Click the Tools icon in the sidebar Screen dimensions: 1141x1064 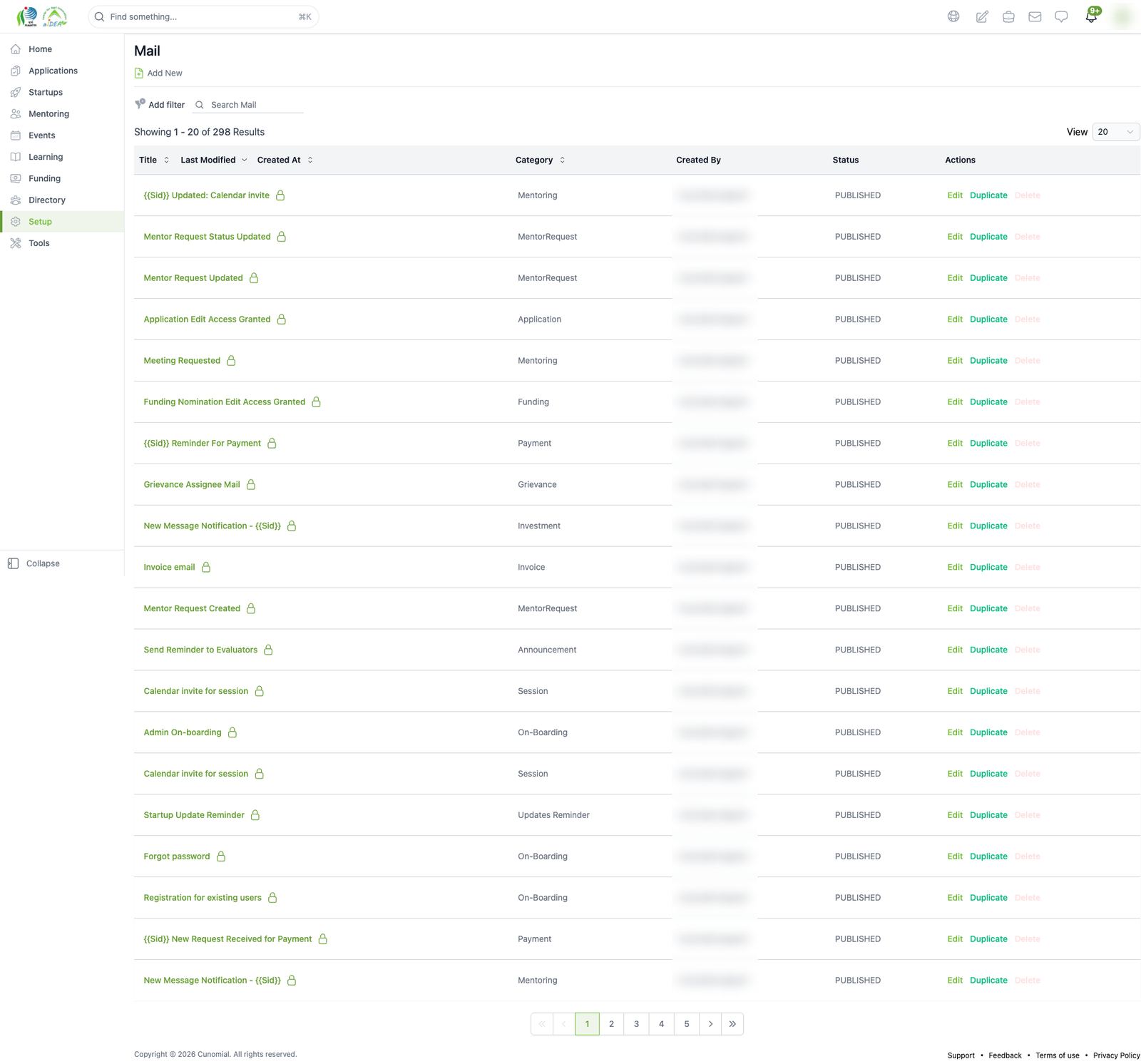click(16, 243)
